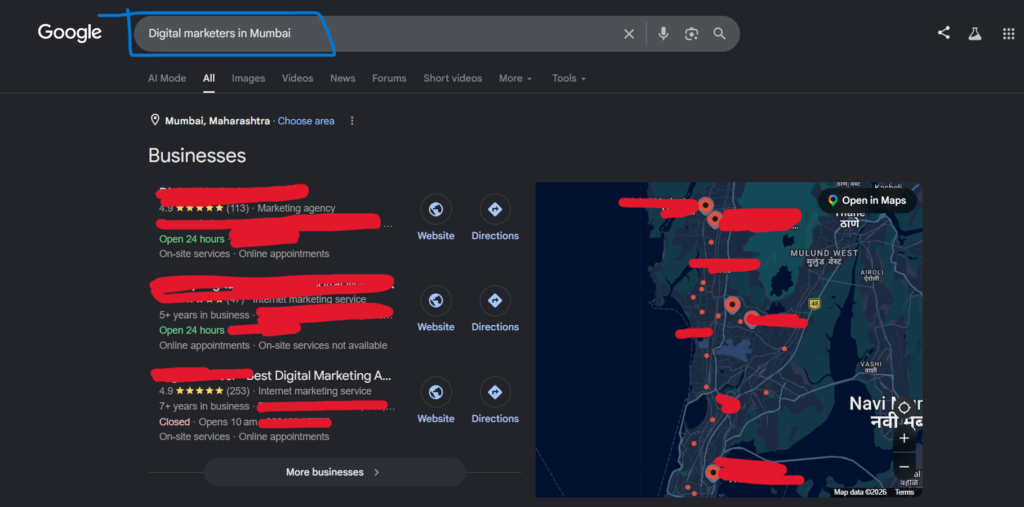Open the three-dot menu beside Choose area
1024x507 pixels.
click(352, 121)
